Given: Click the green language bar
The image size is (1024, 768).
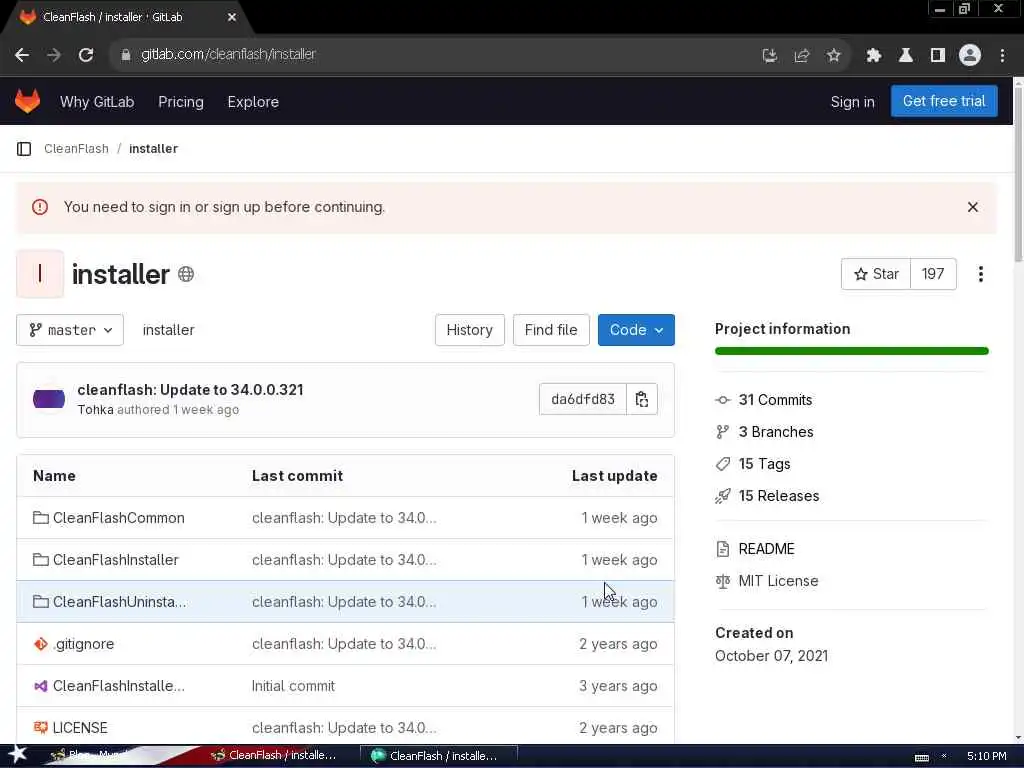Looking at the screenshot, I should [852, 351].
